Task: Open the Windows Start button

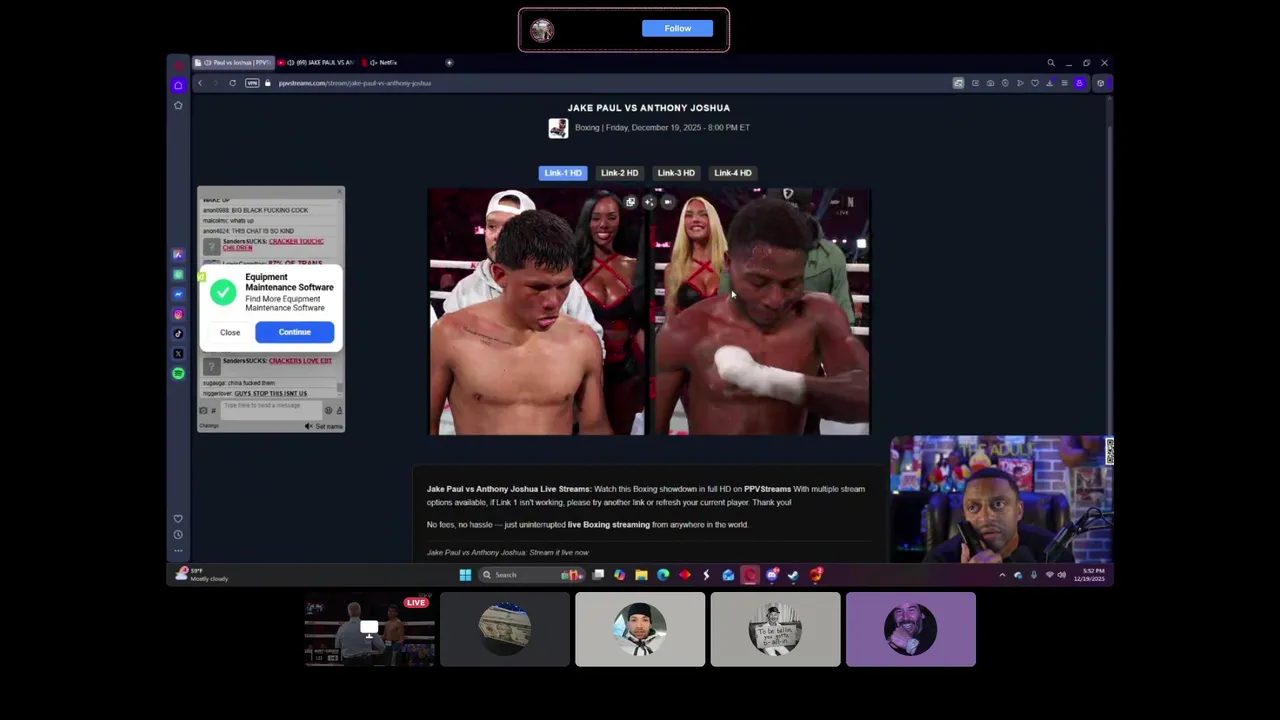Action: point(465,575)
